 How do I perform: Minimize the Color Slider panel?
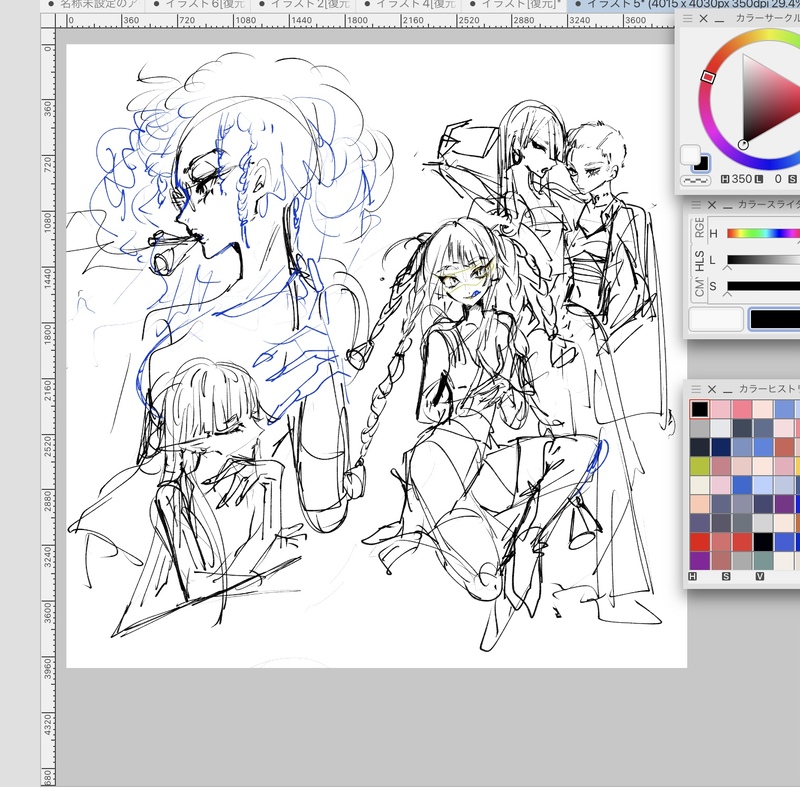tap(728, 206)
